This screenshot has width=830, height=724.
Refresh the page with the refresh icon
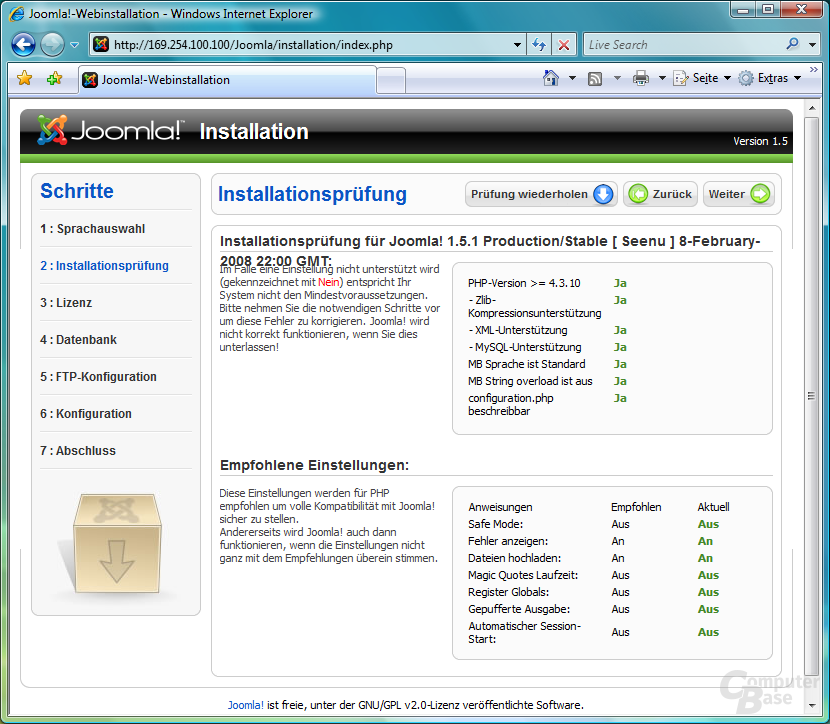click(539, 45)
